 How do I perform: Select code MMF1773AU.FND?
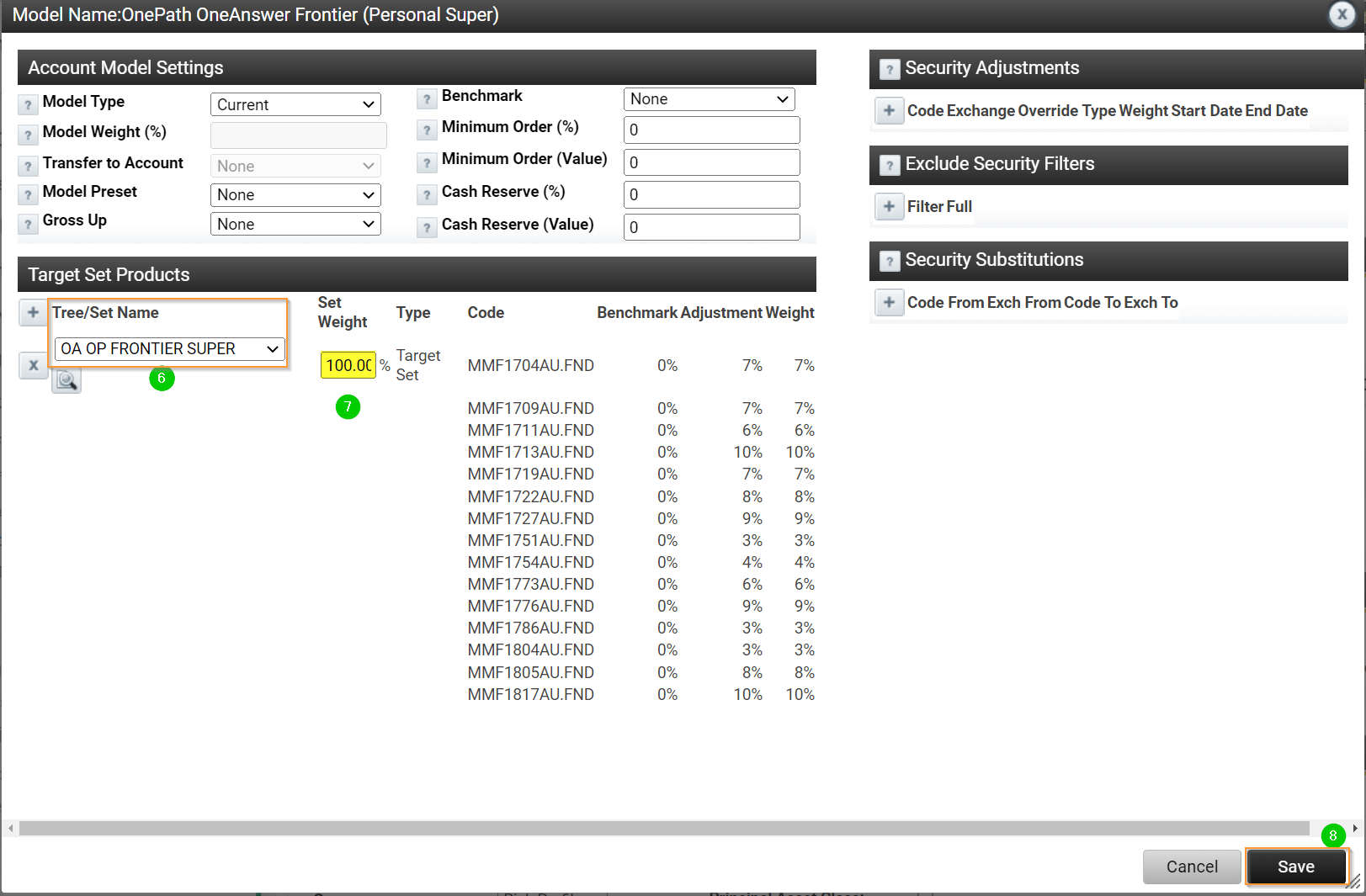(531, 584)
